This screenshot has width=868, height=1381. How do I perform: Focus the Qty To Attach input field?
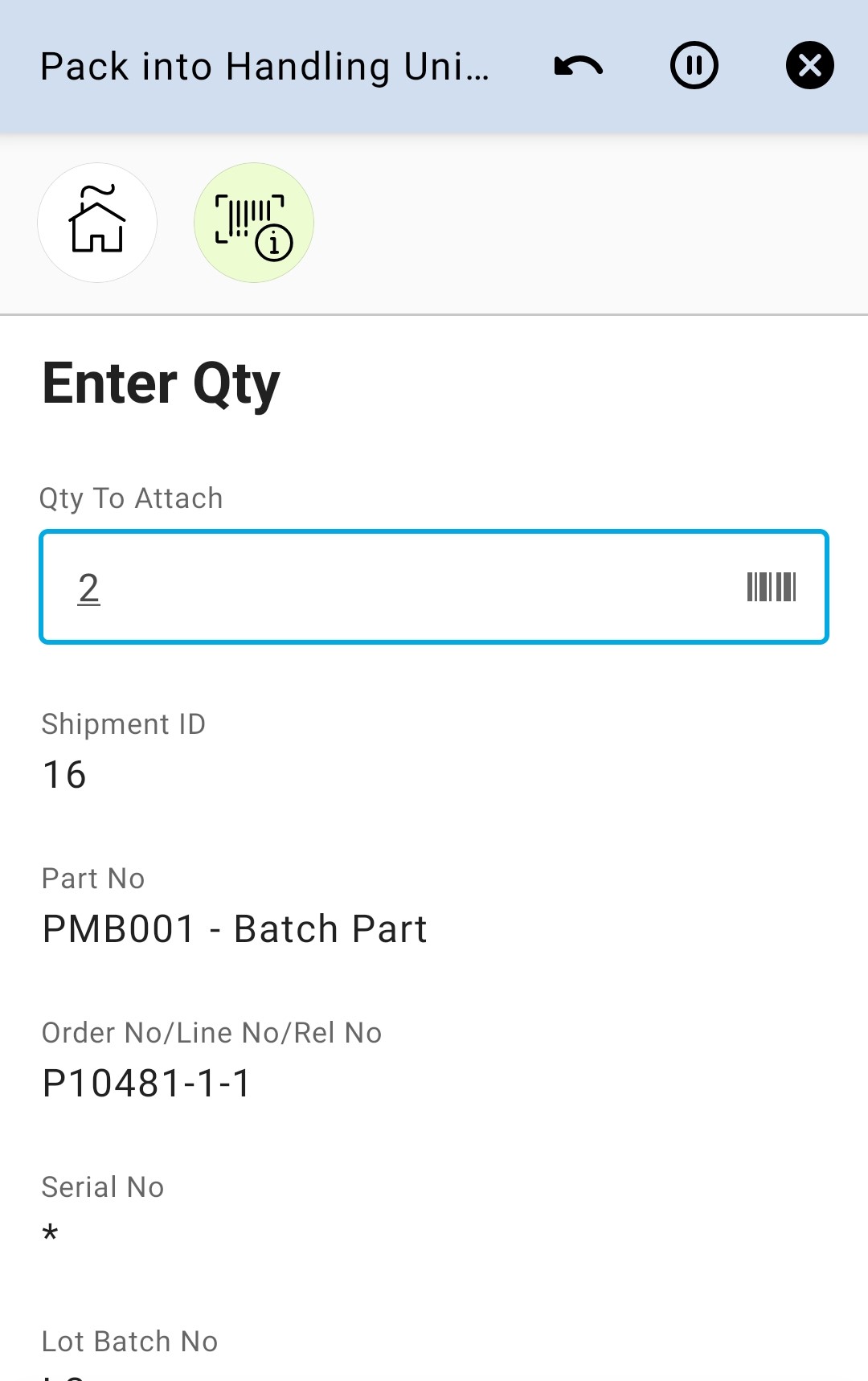pos(402,587)
